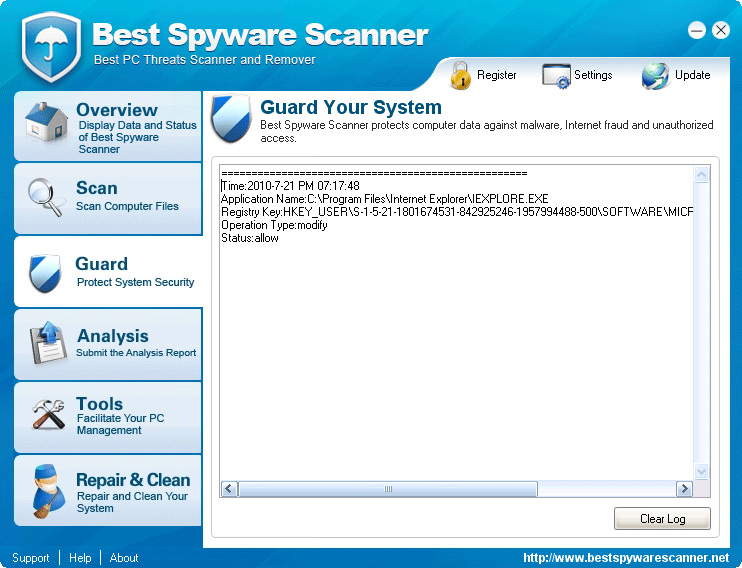Clear the guard log
The image size is (742, 568).
pyautogui.click(x=662, y=519)
